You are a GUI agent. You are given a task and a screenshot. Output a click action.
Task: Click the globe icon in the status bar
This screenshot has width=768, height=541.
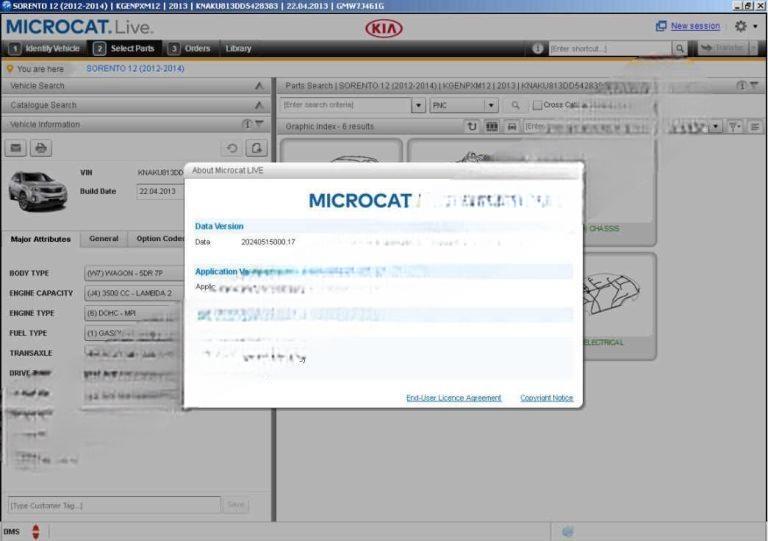point(567,531)
